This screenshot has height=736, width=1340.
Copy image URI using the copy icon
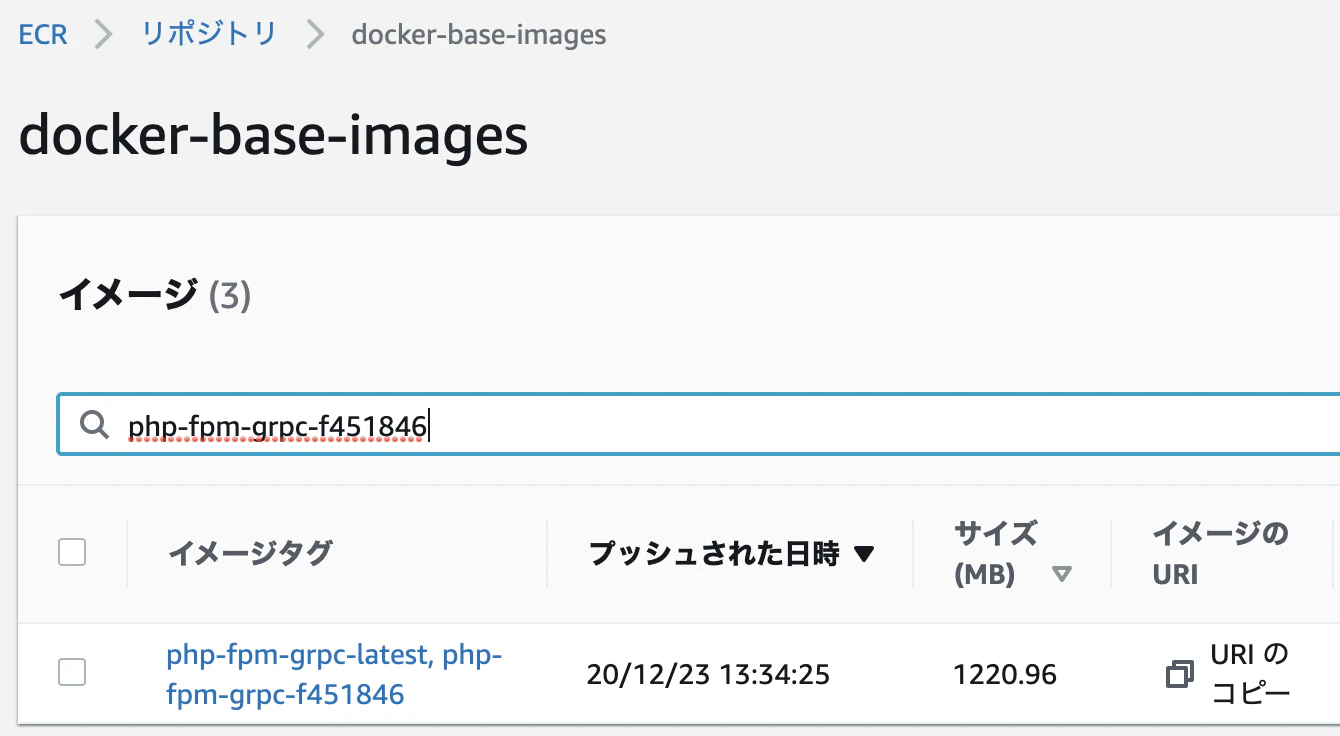[1180, 675]
